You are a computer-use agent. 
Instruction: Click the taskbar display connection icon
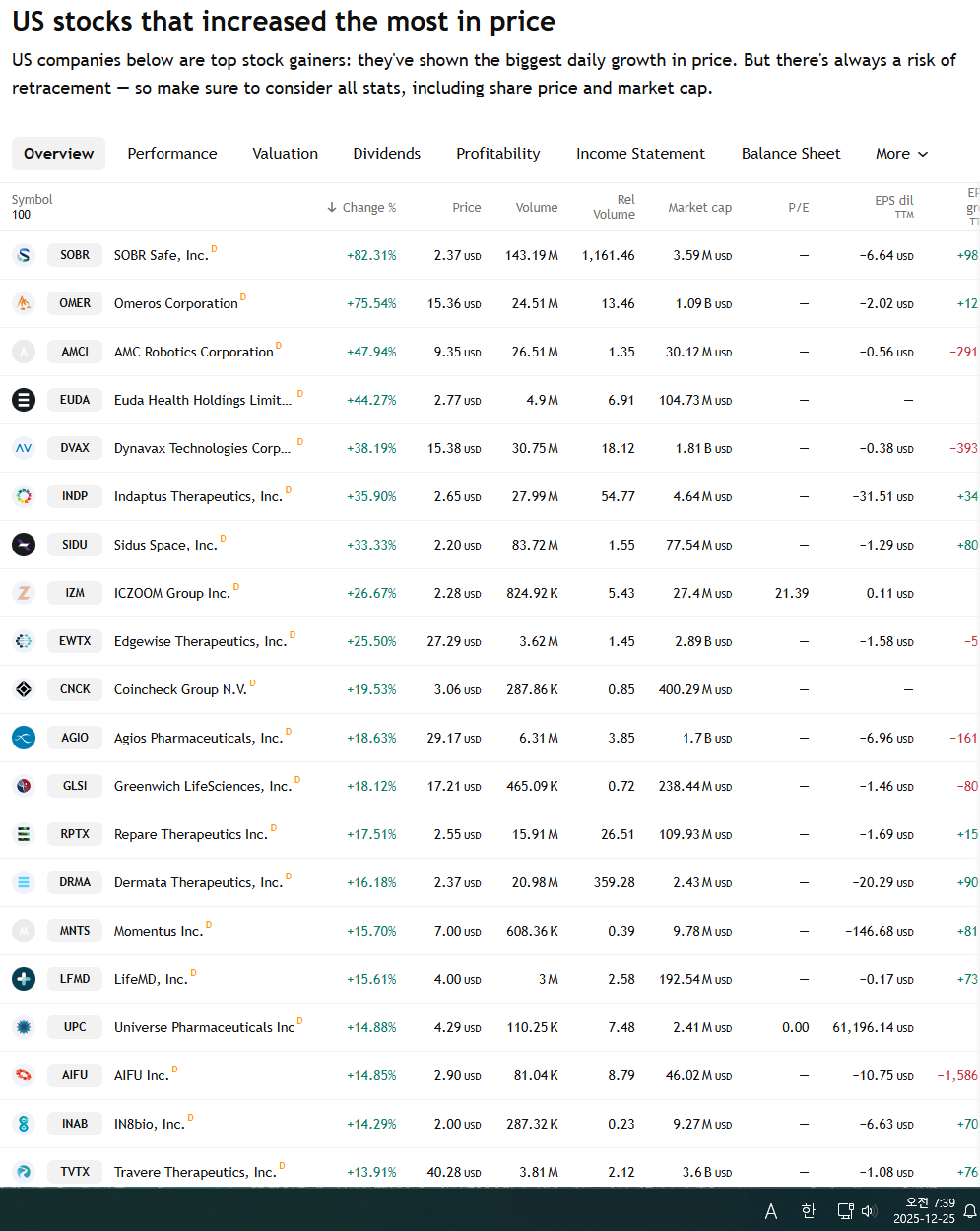[x=845, y=1211]
